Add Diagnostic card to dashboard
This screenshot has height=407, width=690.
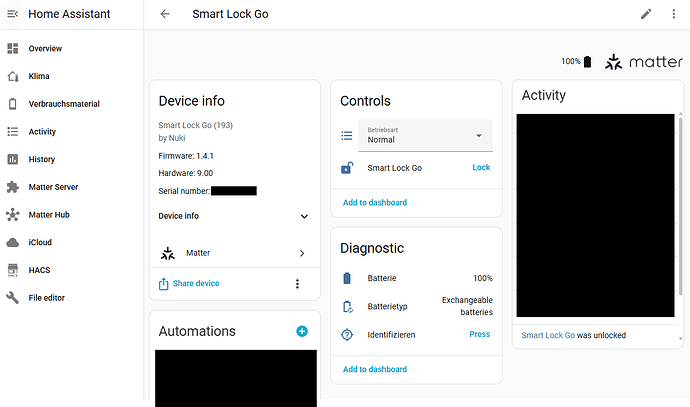[x=375, y=370]
